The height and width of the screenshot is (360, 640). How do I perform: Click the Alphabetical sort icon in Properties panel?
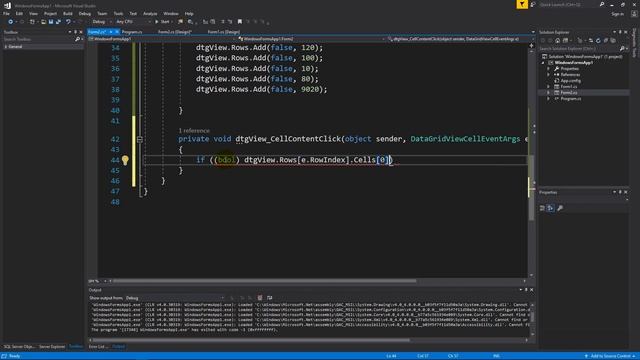point(551,208)
